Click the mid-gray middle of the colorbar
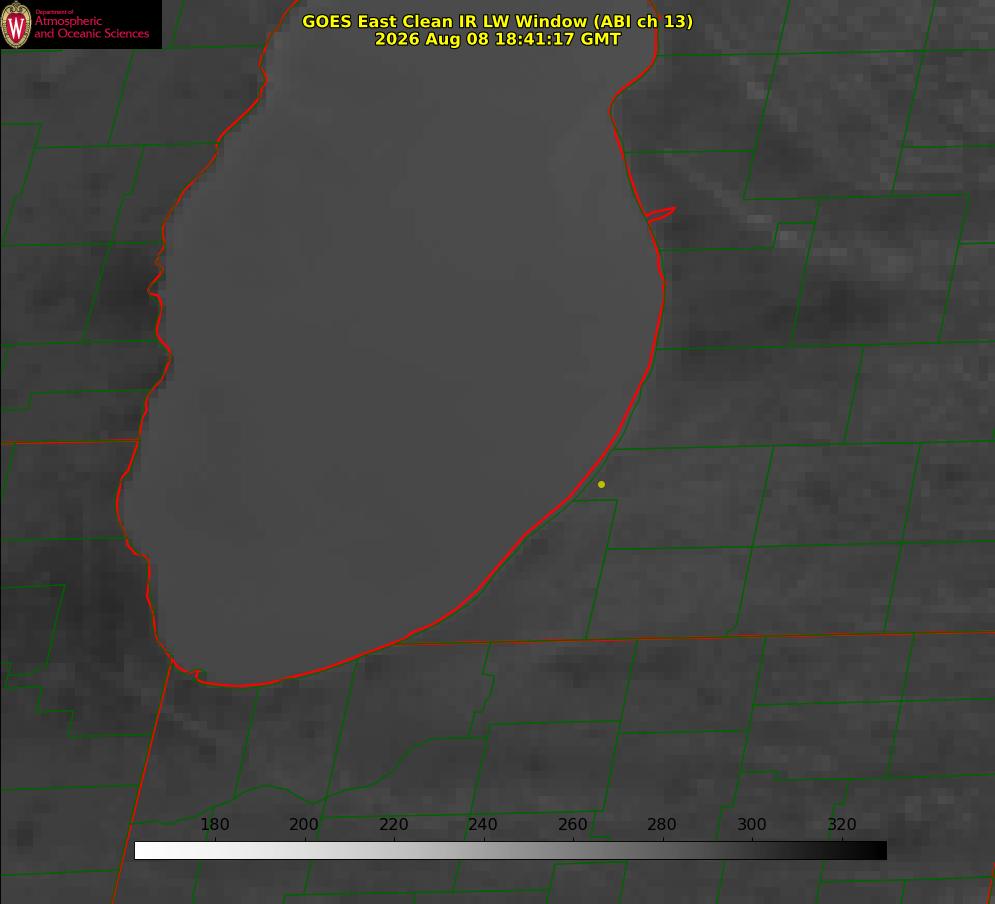Image resolution: width=995 pixels, height=904 pixels. 510,851
